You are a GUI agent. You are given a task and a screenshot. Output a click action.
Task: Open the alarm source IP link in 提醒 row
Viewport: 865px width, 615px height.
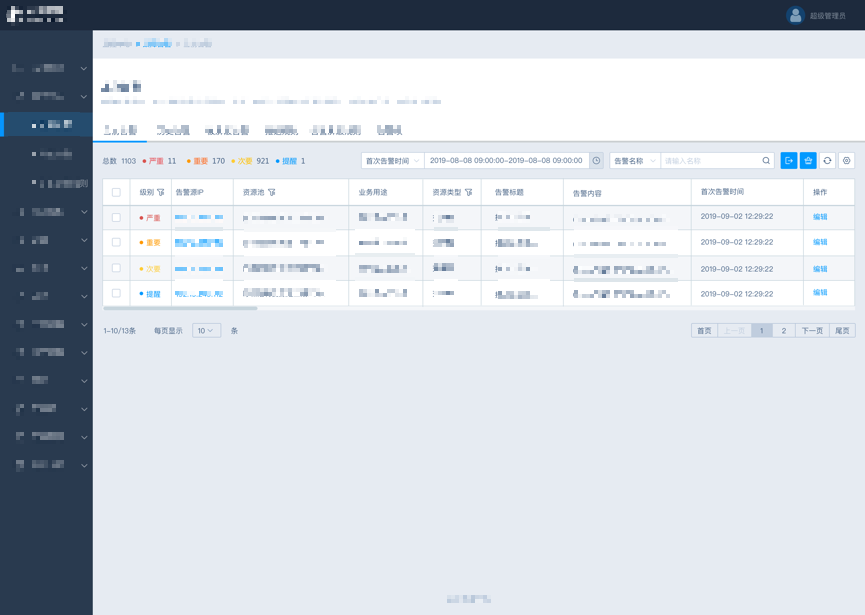click(199, 294)
